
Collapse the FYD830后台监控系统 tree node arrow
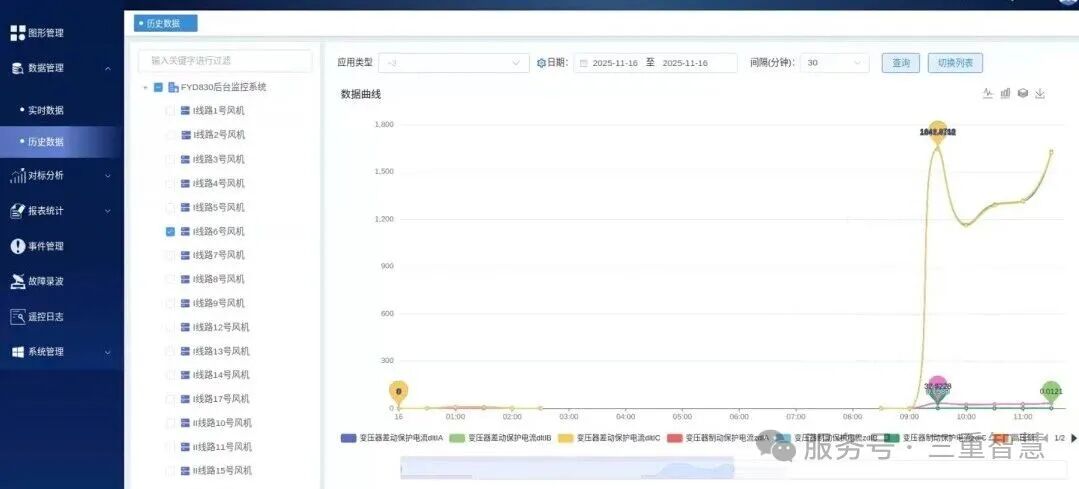click(x=145, y=87)
